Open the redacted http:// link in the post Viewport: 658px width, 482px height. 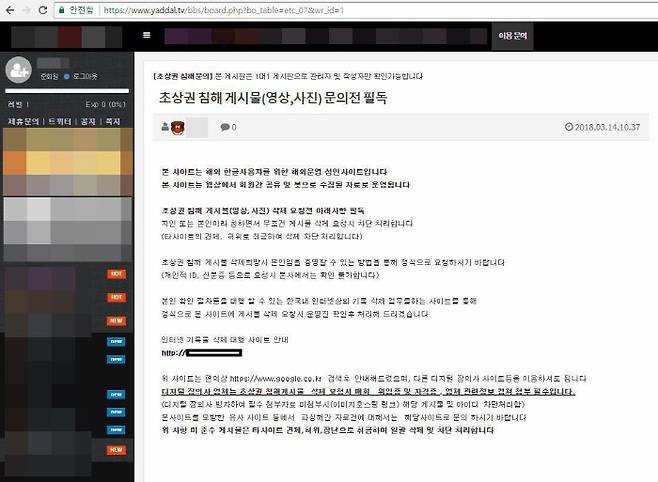(202, 353)
